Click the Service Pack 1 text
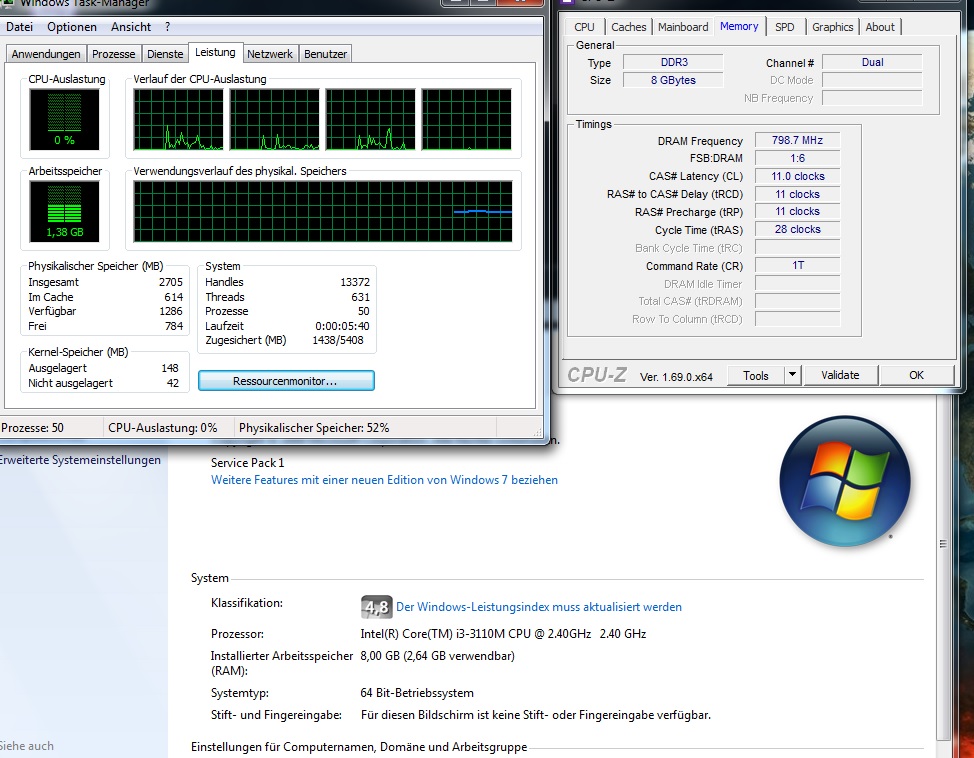 247,463
